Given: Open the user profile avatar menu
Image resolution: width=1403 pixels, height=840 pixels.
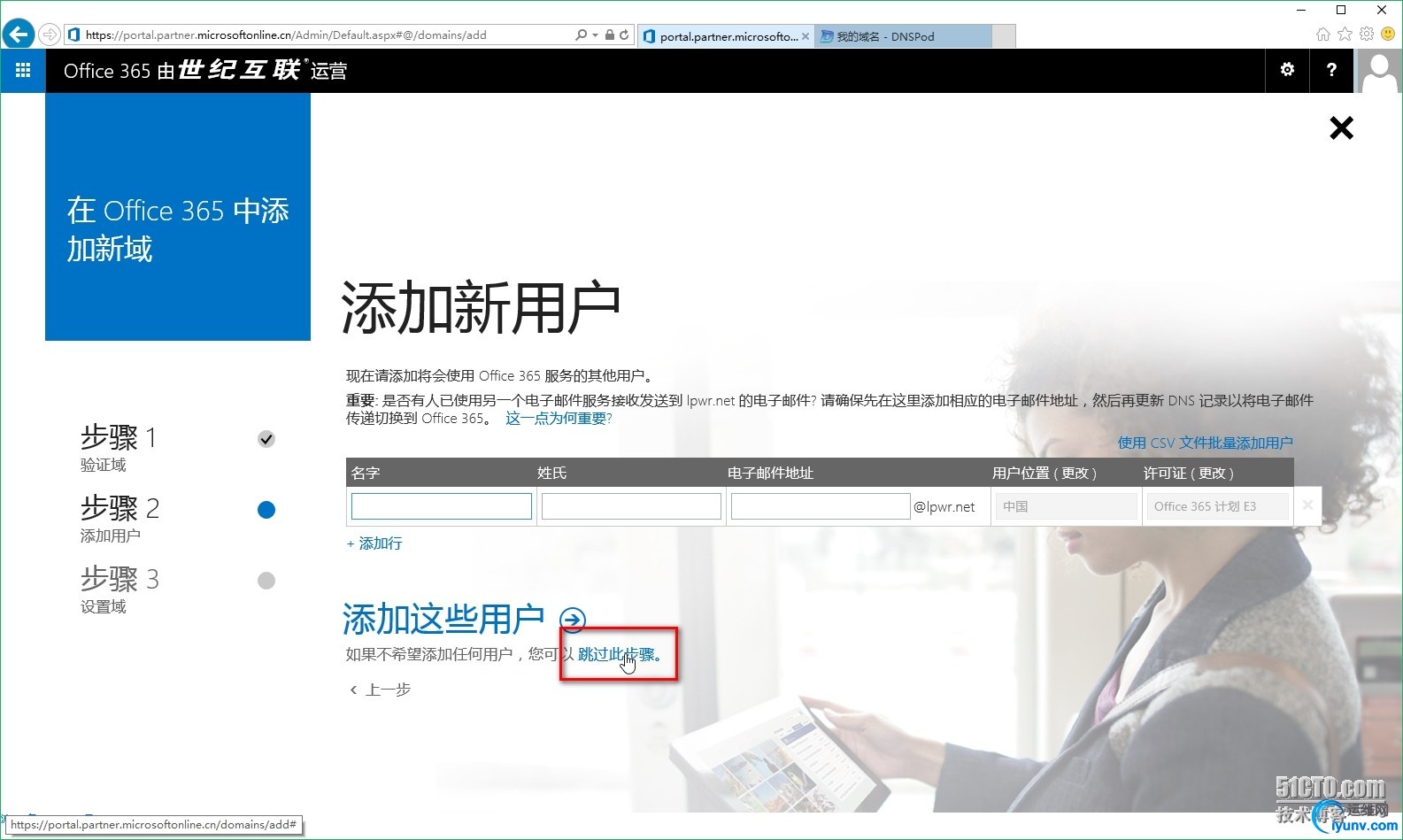Looking at the screenshot, I should [x=1379, y=71].
